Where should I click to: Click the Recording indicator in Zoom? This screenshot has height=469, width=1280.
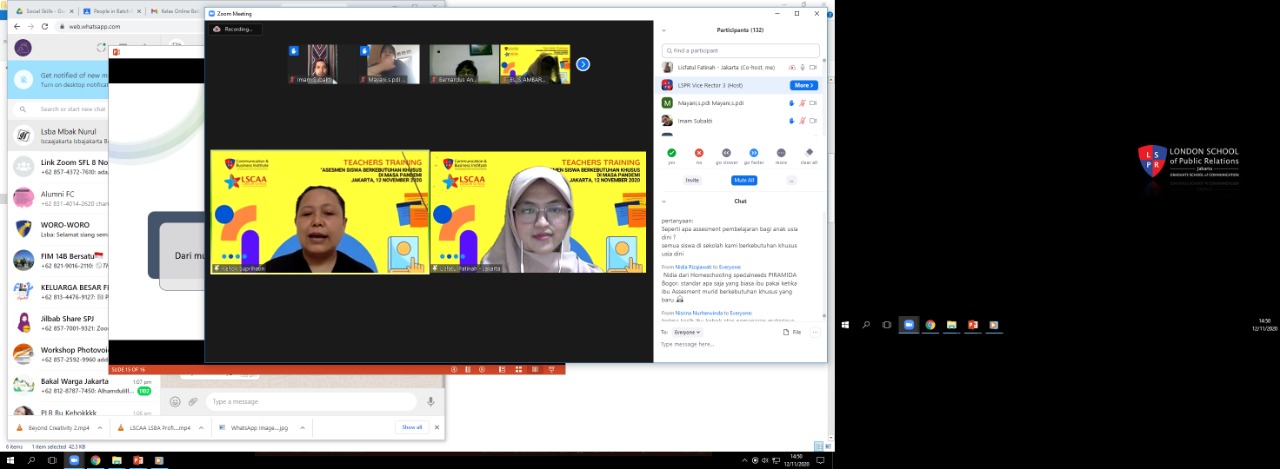click(x=236, y=29)
